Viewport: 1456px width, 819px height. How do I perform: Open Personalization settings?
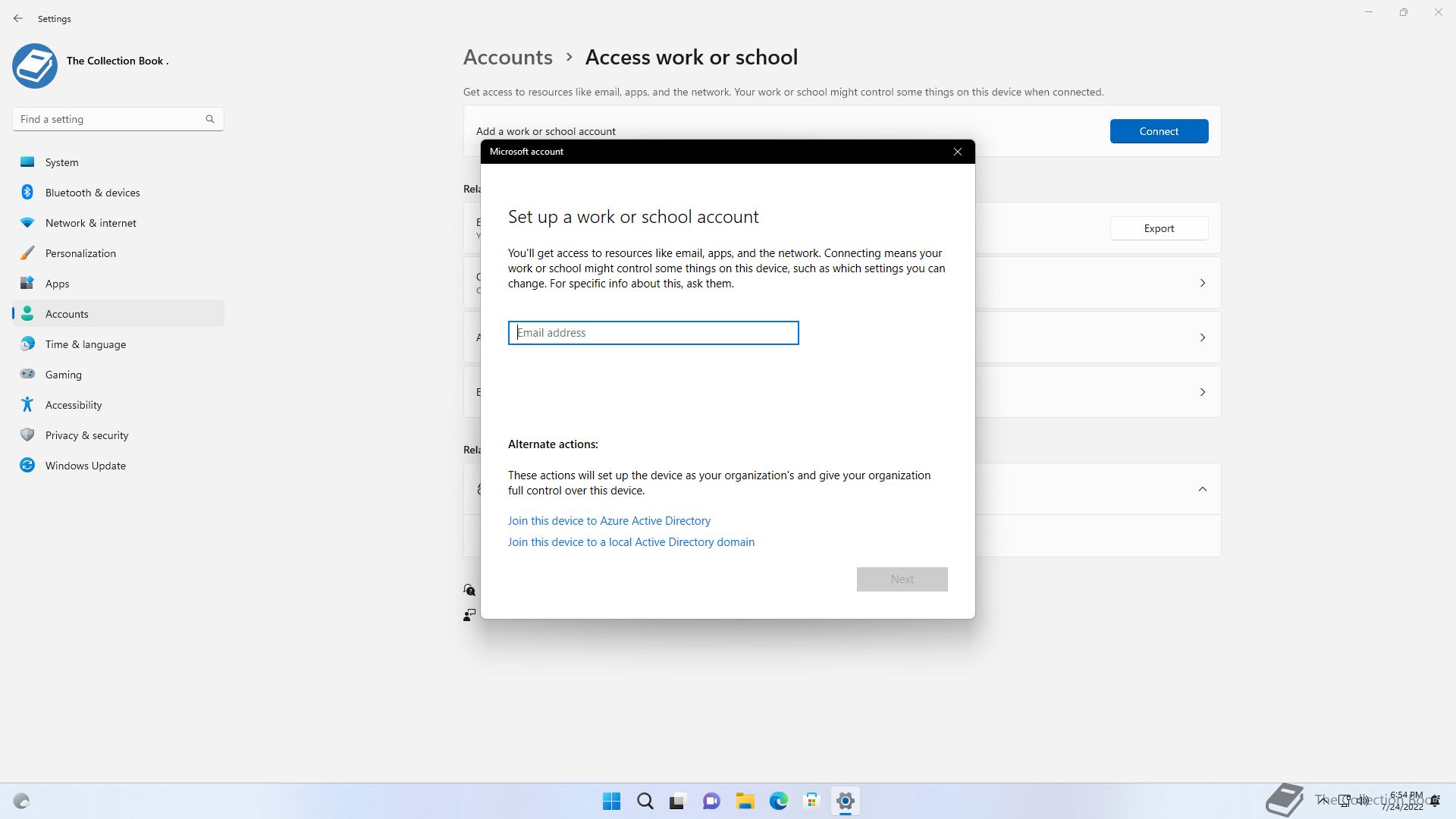coord(80,253)
